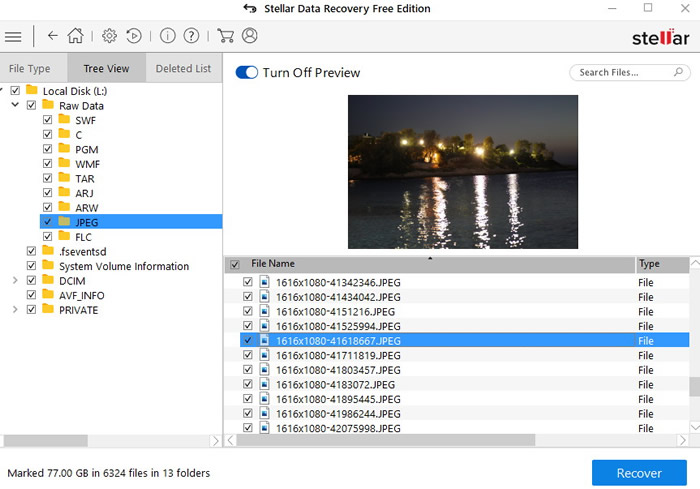Expand the DCIM folder
Viewport: 700px width, 489px height.
(14, 281)
